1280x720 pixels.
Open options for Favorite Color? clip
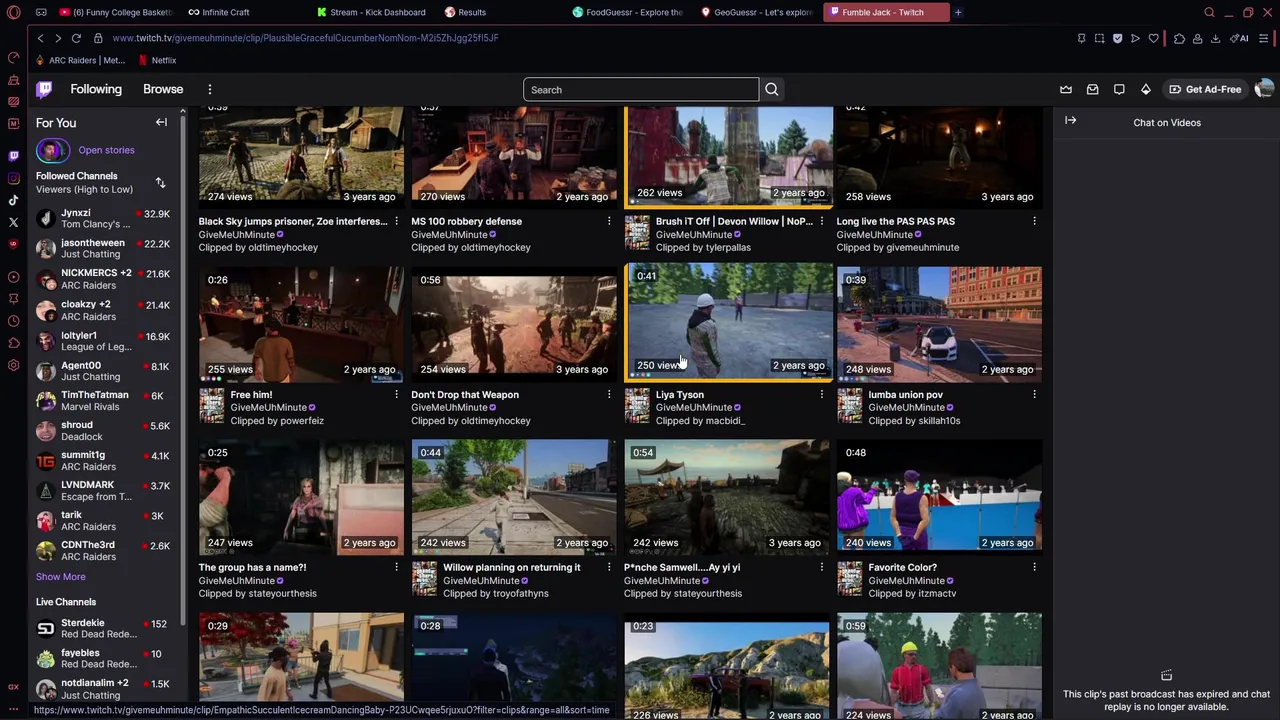tap(1034, 567)
